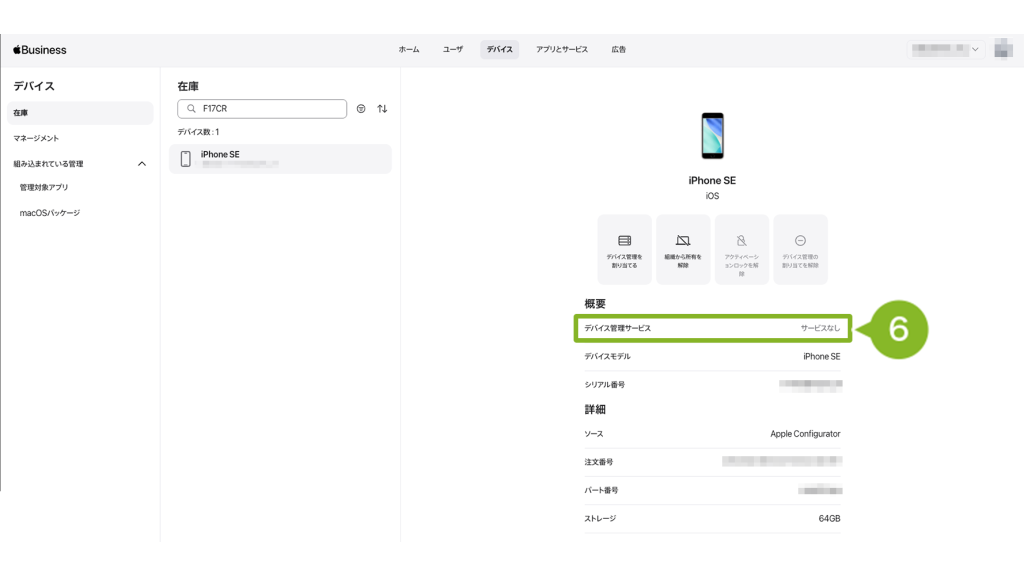Open macOSパッケージ in the sidebar
This screenshot has width=1024, height=576.
[x=50, y=213]
